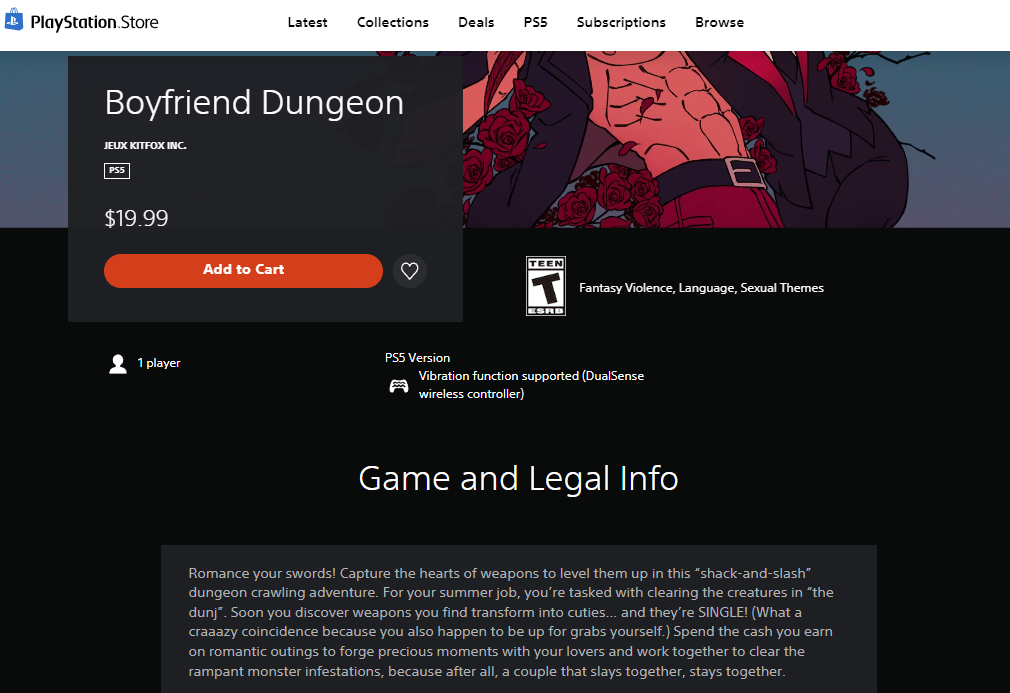
Task: Add Boyfriend Dungeon to wishlist with heart icon
Action: [410, 271]
